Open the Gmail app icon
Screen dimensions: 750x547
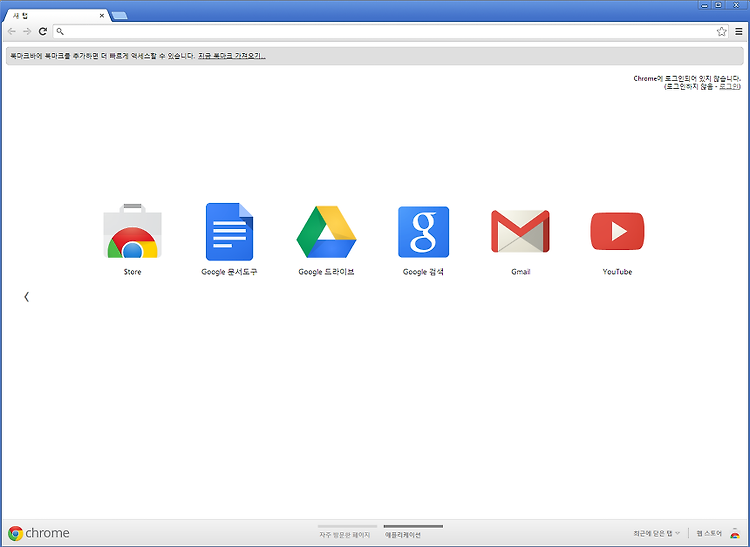pos(520,231)
